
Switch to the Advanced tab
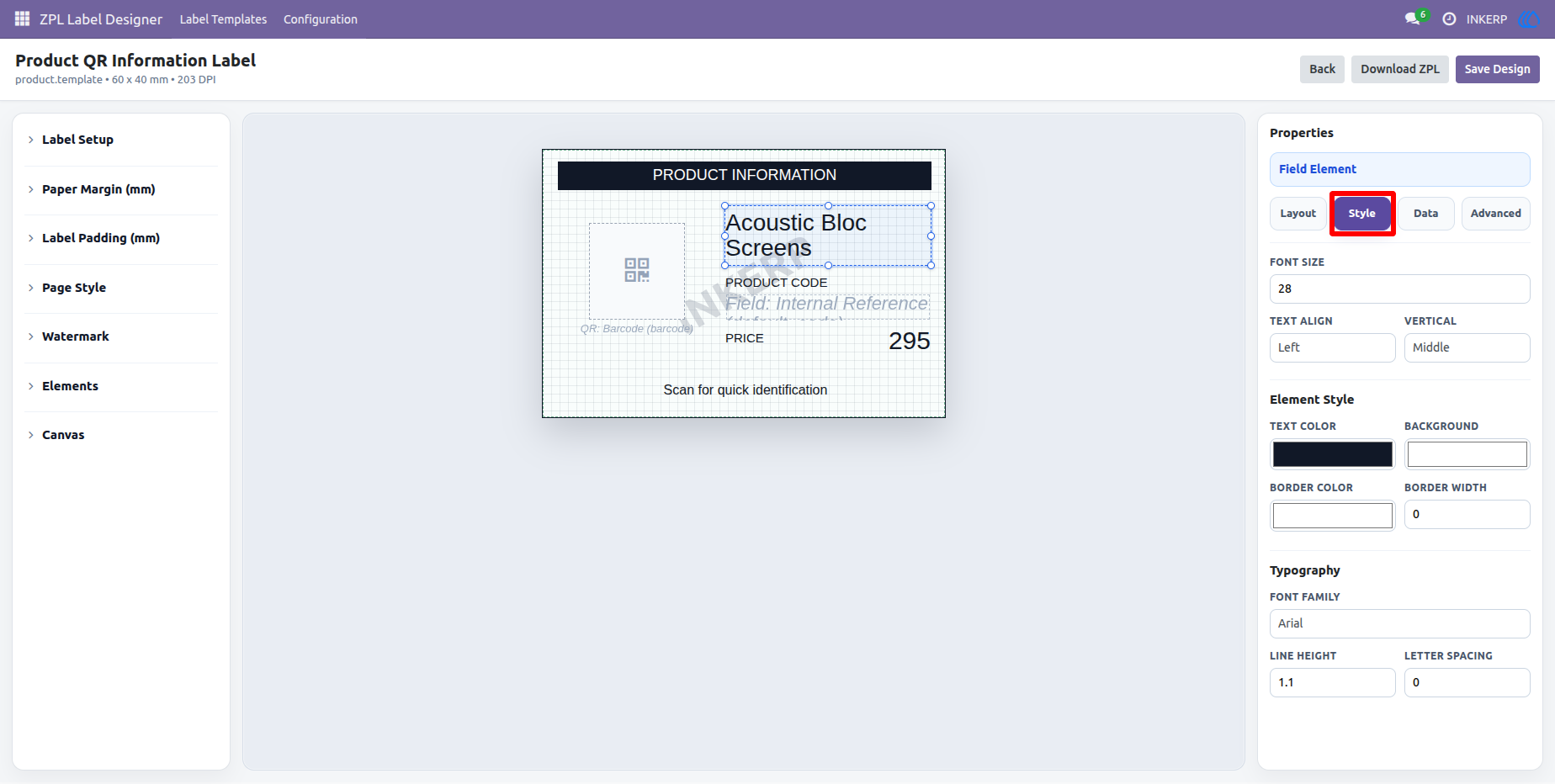[1495, 214]
